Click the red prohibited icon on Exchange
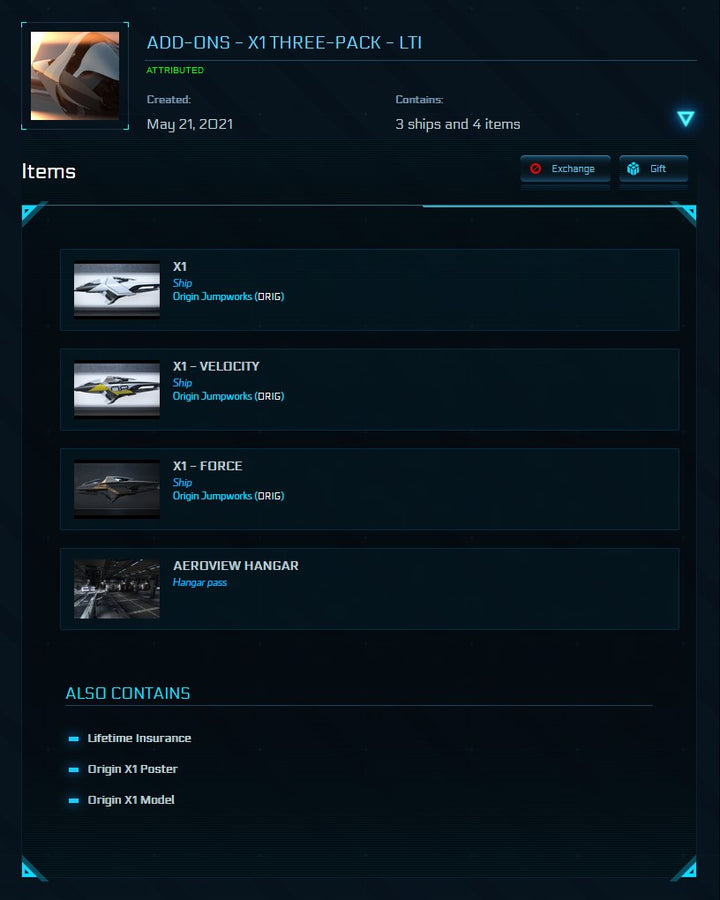Viewport: 720px width, 900px height. pos(536,169)
